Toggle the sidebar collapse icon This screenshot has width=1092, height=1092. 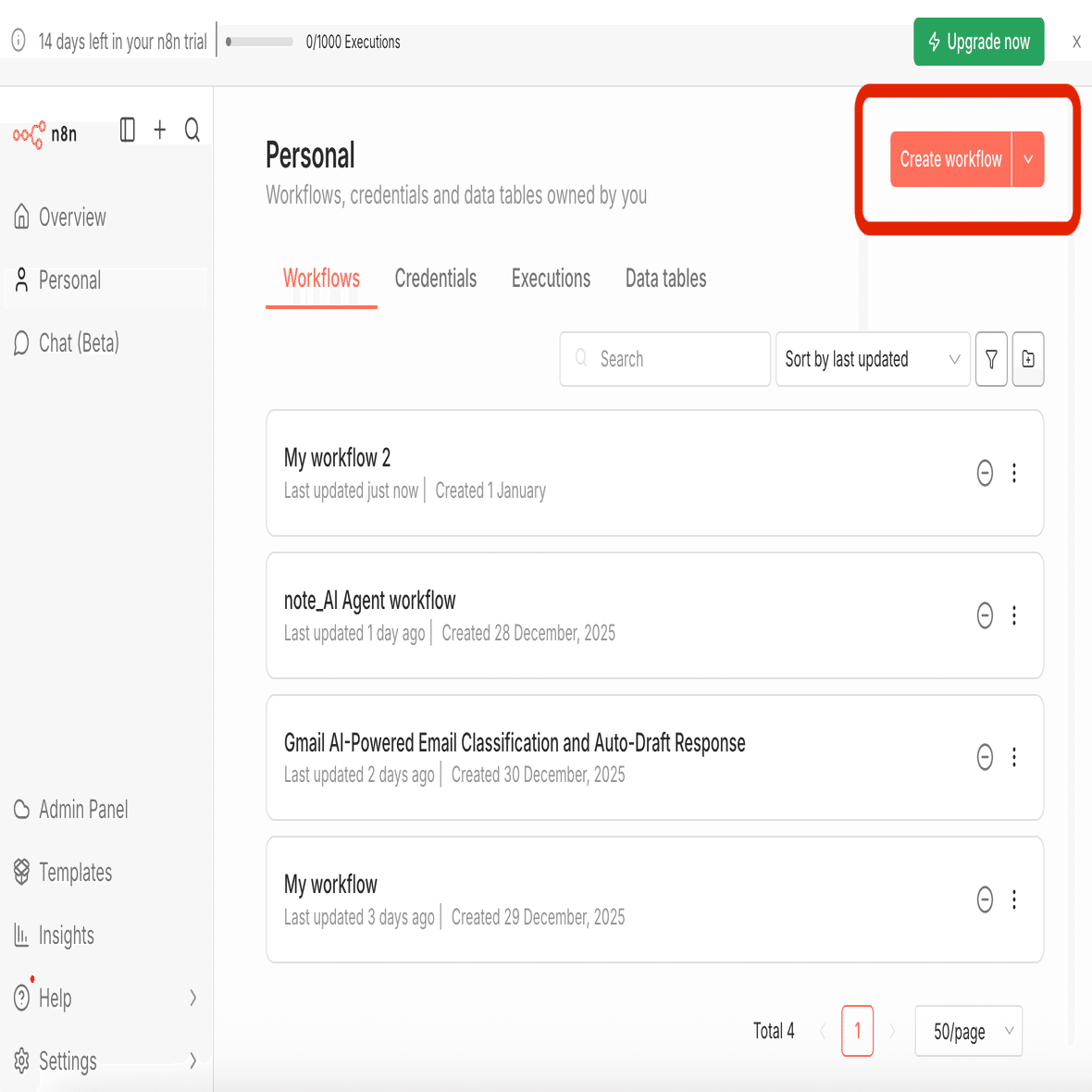tap(128, 130)
